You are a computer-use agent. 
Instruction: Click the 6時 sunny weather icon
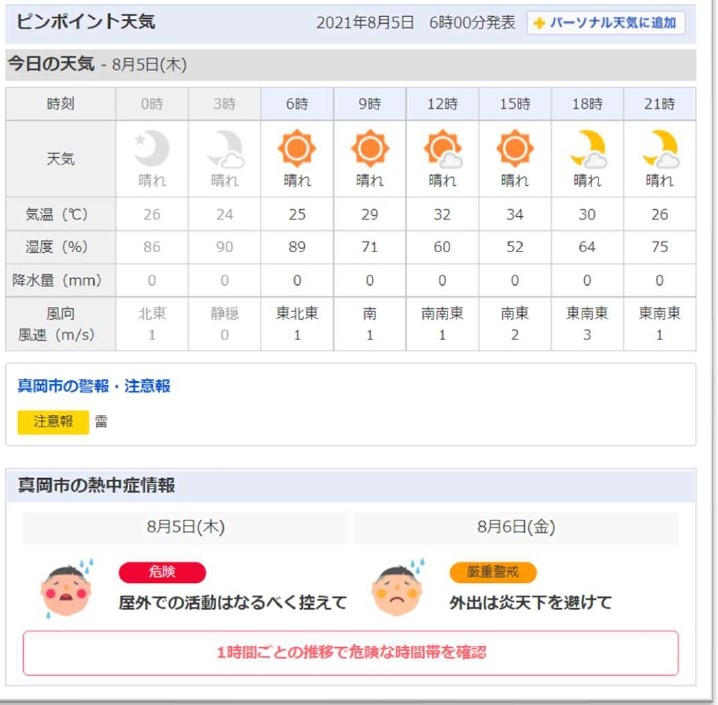click(x=297, y=149)
